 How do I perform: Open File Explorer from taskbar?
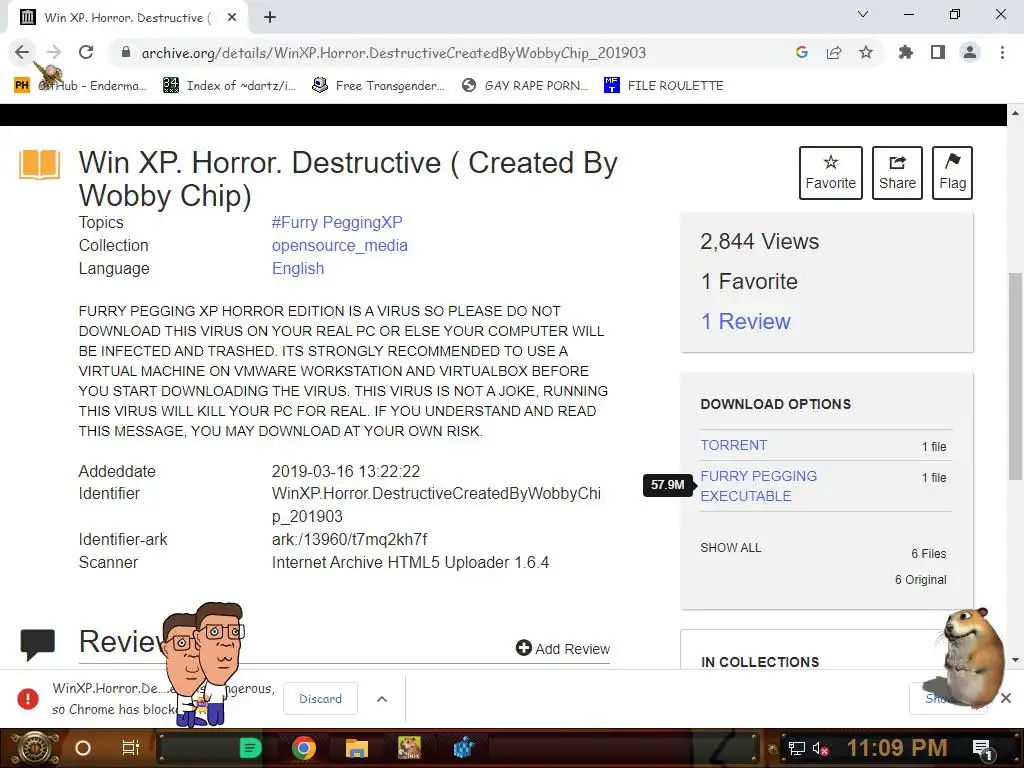[x=357, y=748]
